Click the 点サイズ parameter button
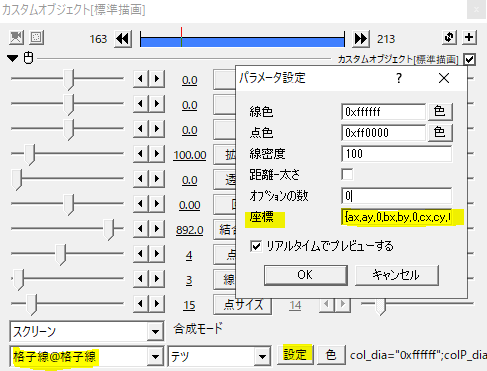Viewport: 487px width, 371px height. (242, 304)
